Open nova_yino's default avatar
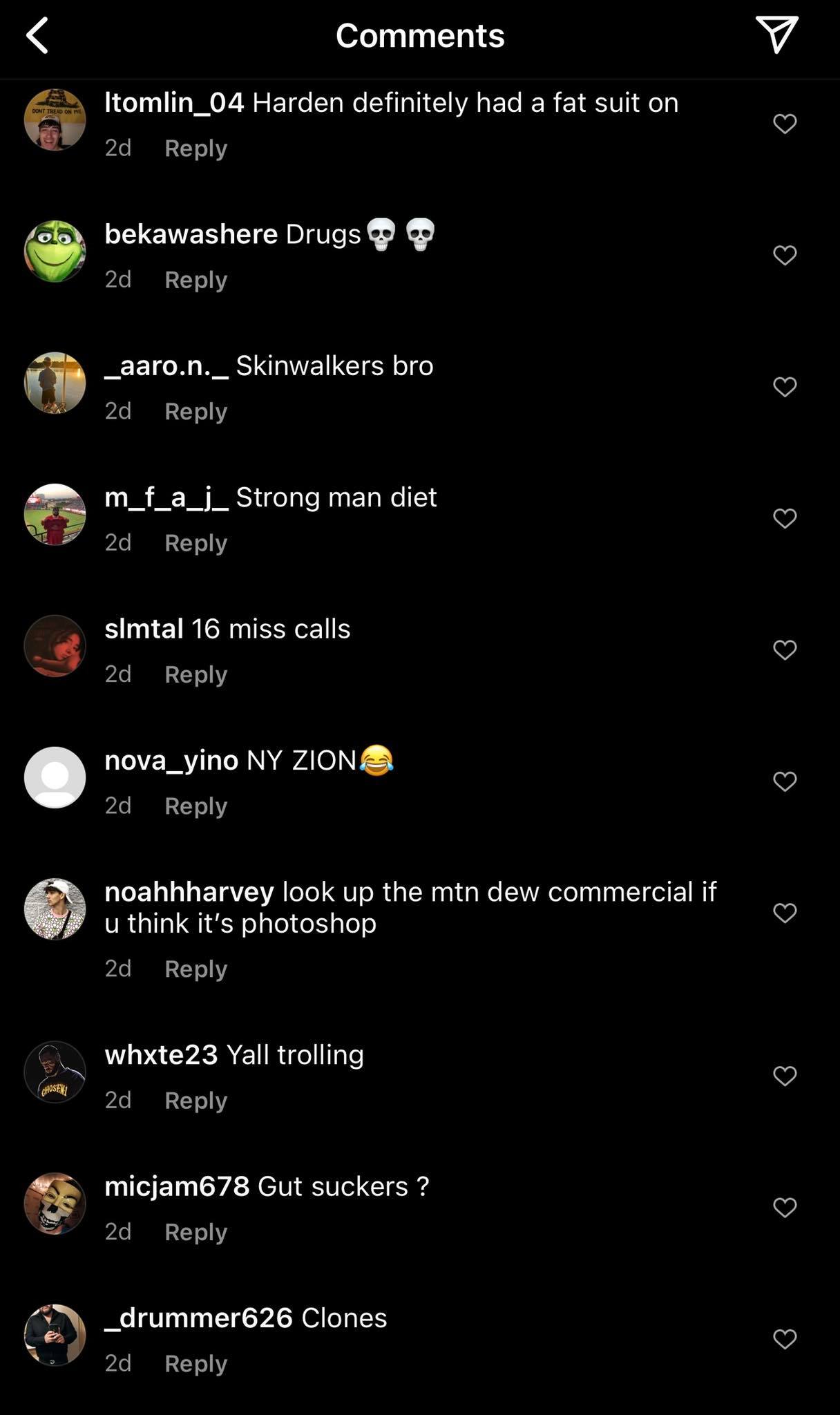The width and height of the screenshot is (840, 1415). 55,777
